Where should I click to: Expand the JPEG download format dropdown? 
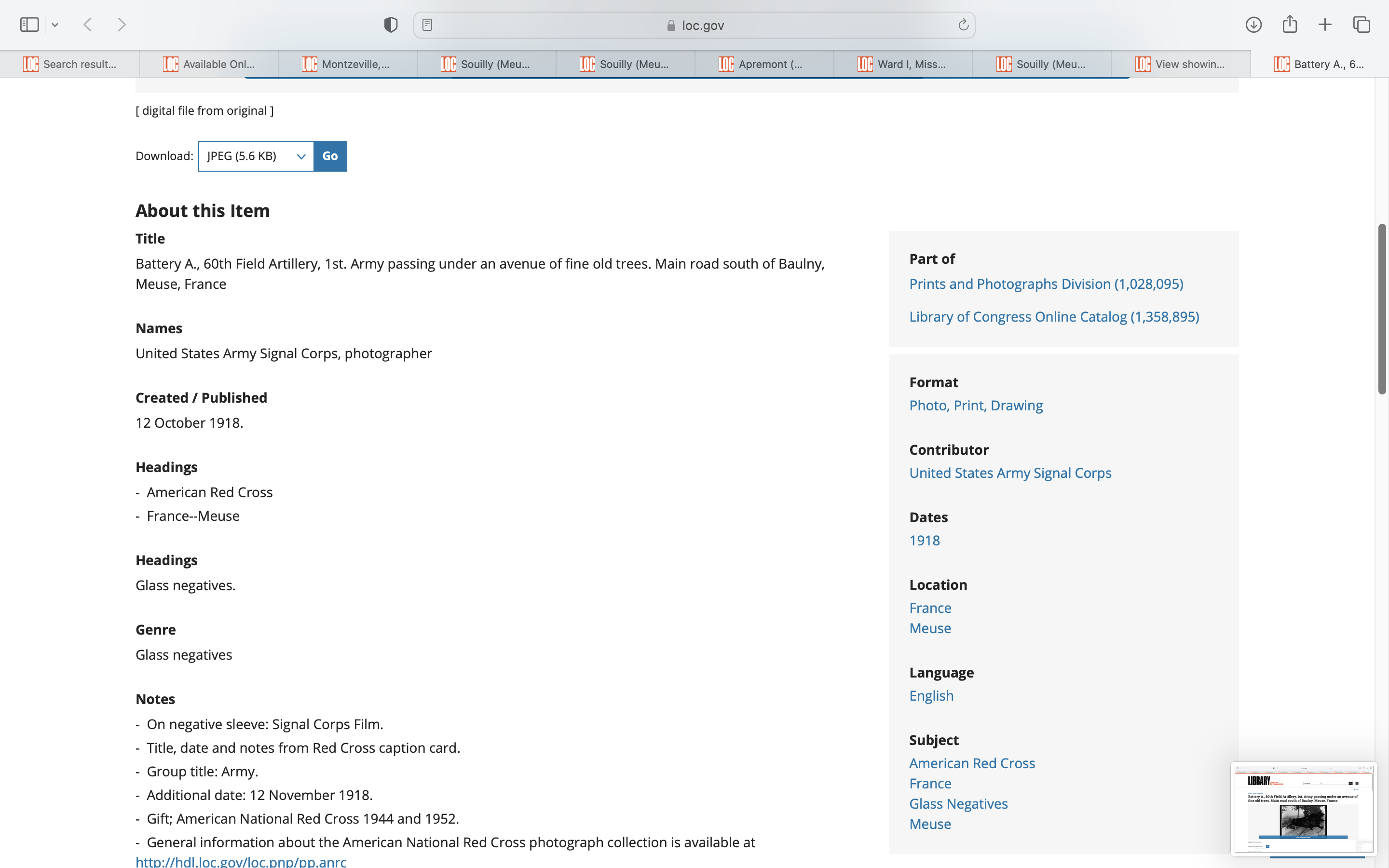coord(256,156)
